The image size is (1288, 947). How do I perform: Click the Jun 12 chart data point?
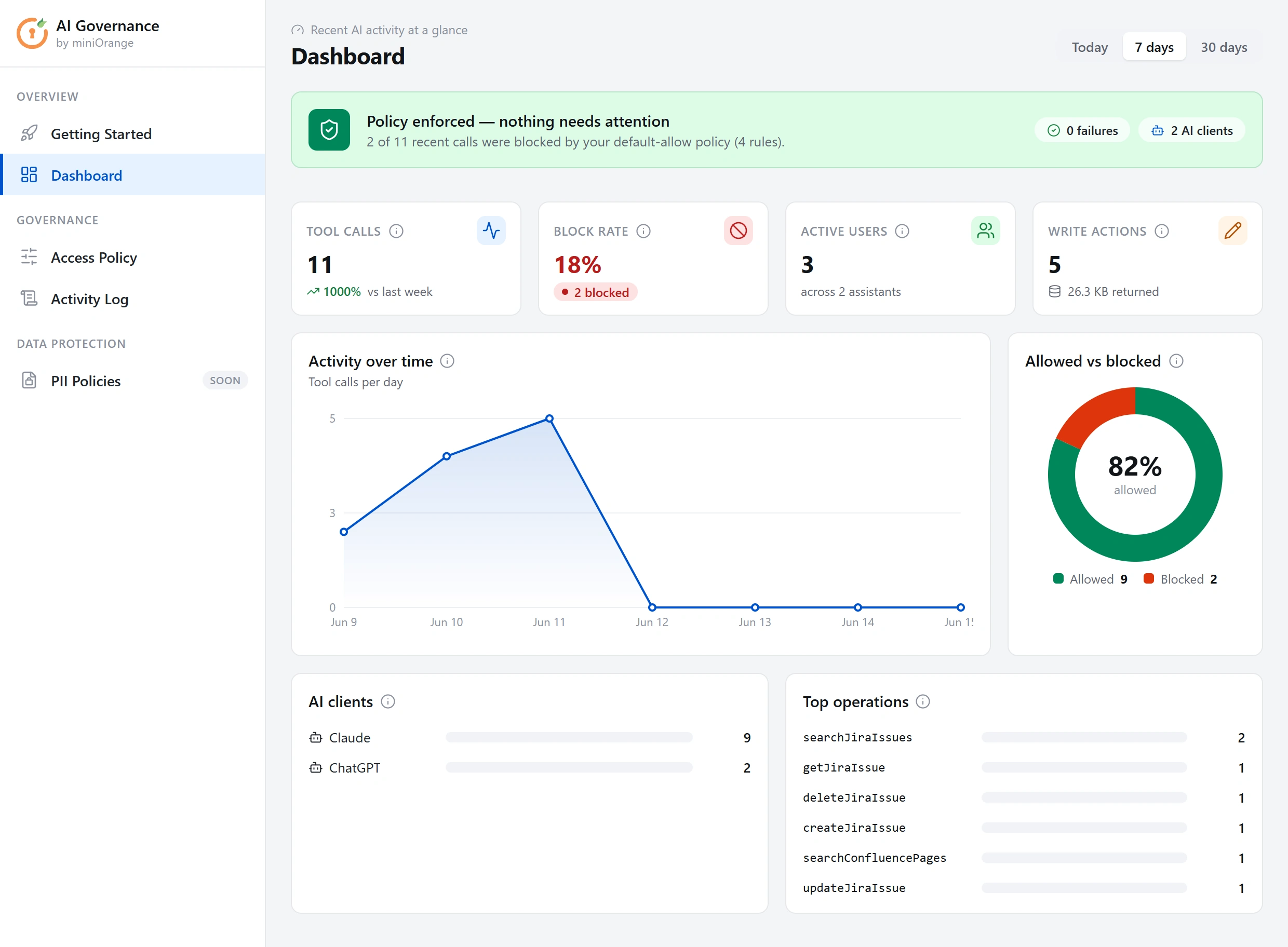pos(652,607)
